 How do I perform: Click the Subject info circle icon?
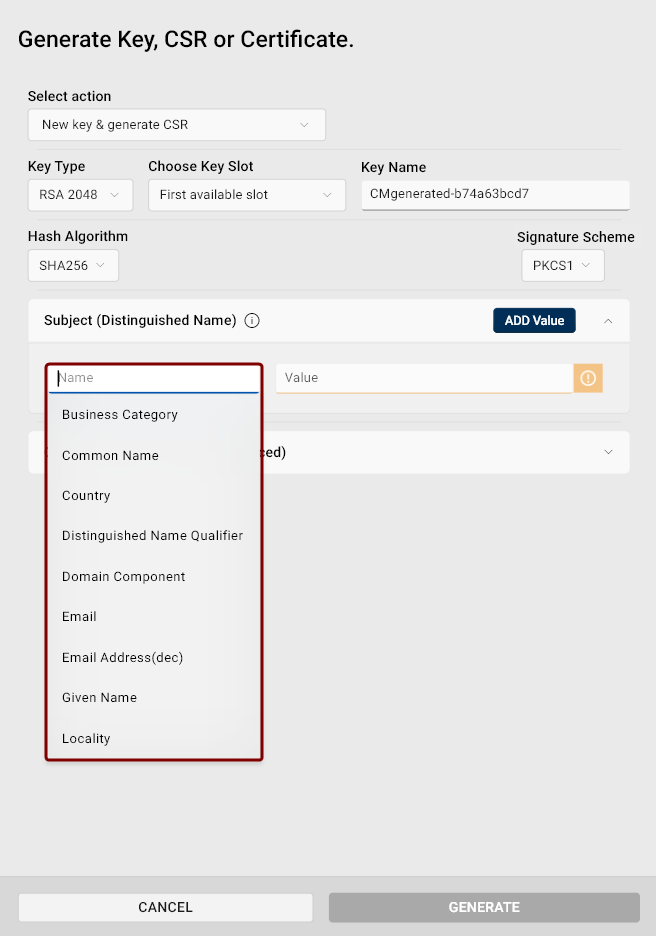pos(252,321)
